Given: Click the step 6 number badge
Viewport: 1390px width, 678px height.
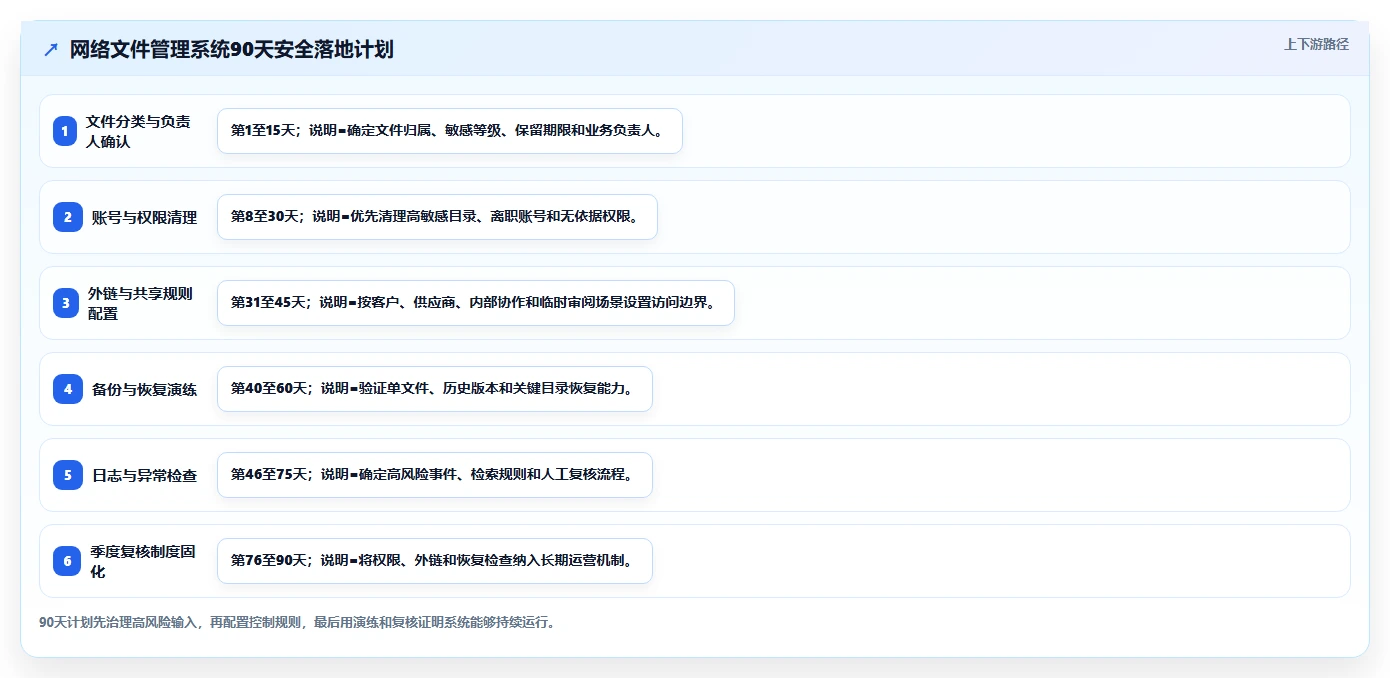Looking at the screenshot, I should (x=68, y=561).
